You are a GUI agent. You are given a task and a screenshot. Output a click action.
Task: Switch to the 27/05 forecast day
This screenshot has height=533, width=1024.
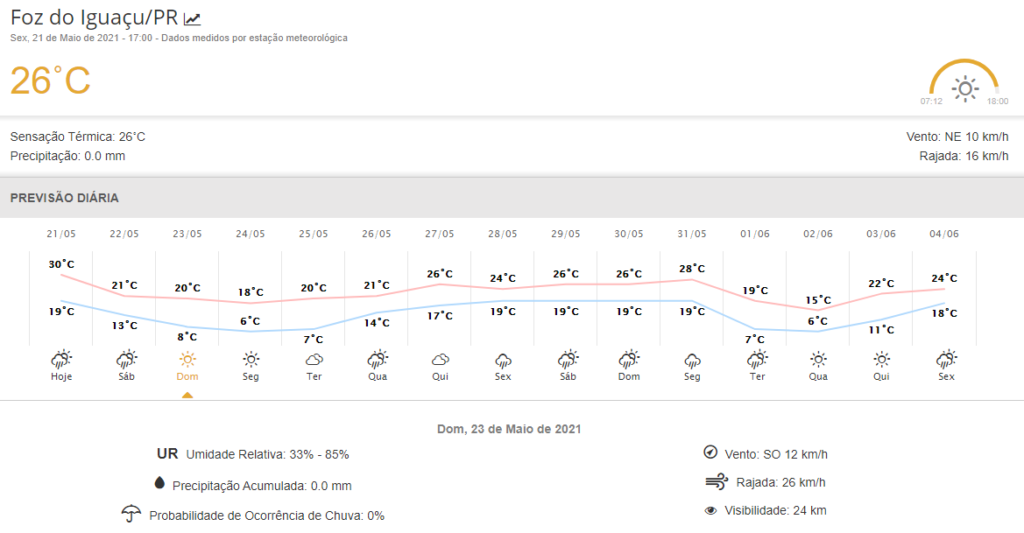click(439, 234)
